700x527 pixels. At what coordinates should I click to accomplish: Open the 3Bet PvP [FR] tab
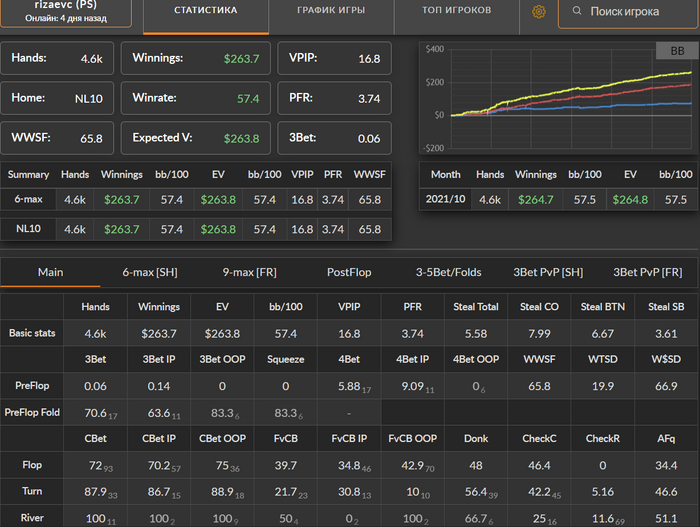(648, 272)
